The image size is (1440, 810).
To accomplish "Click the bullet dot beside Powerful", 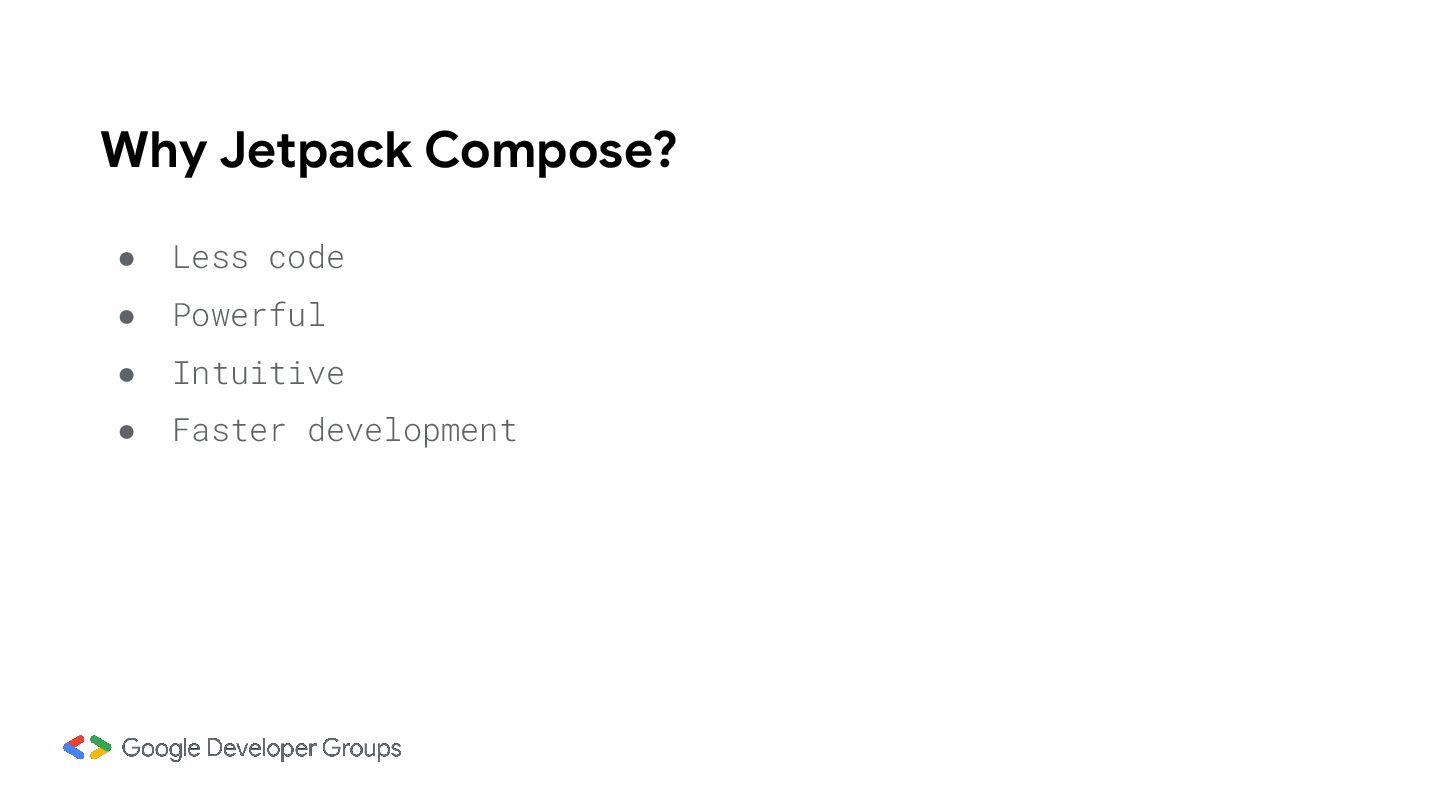I will point(127,317).
